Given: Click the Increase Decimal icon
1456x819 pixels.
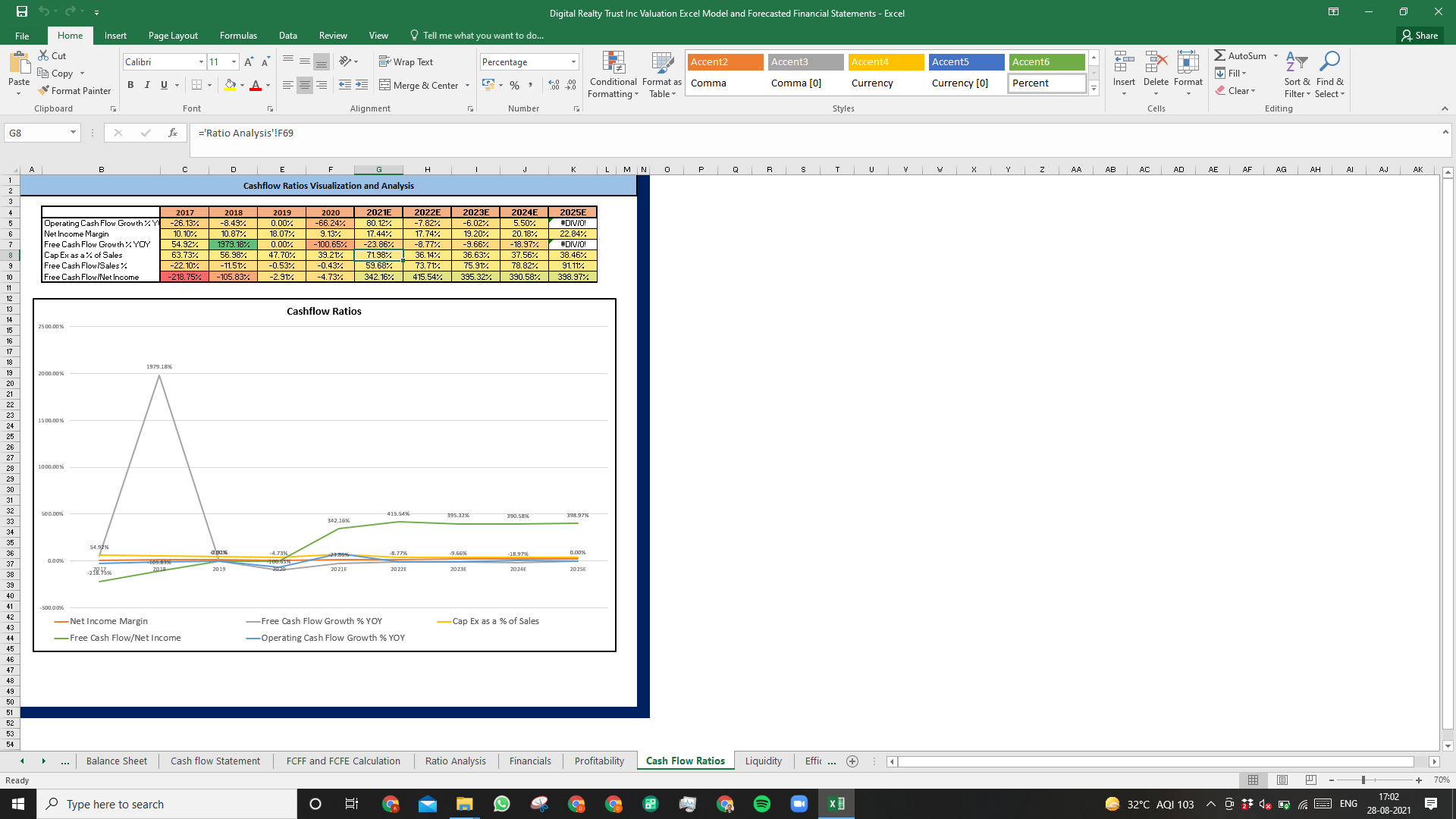Looking at the screenshot, I should pos(554,85).
